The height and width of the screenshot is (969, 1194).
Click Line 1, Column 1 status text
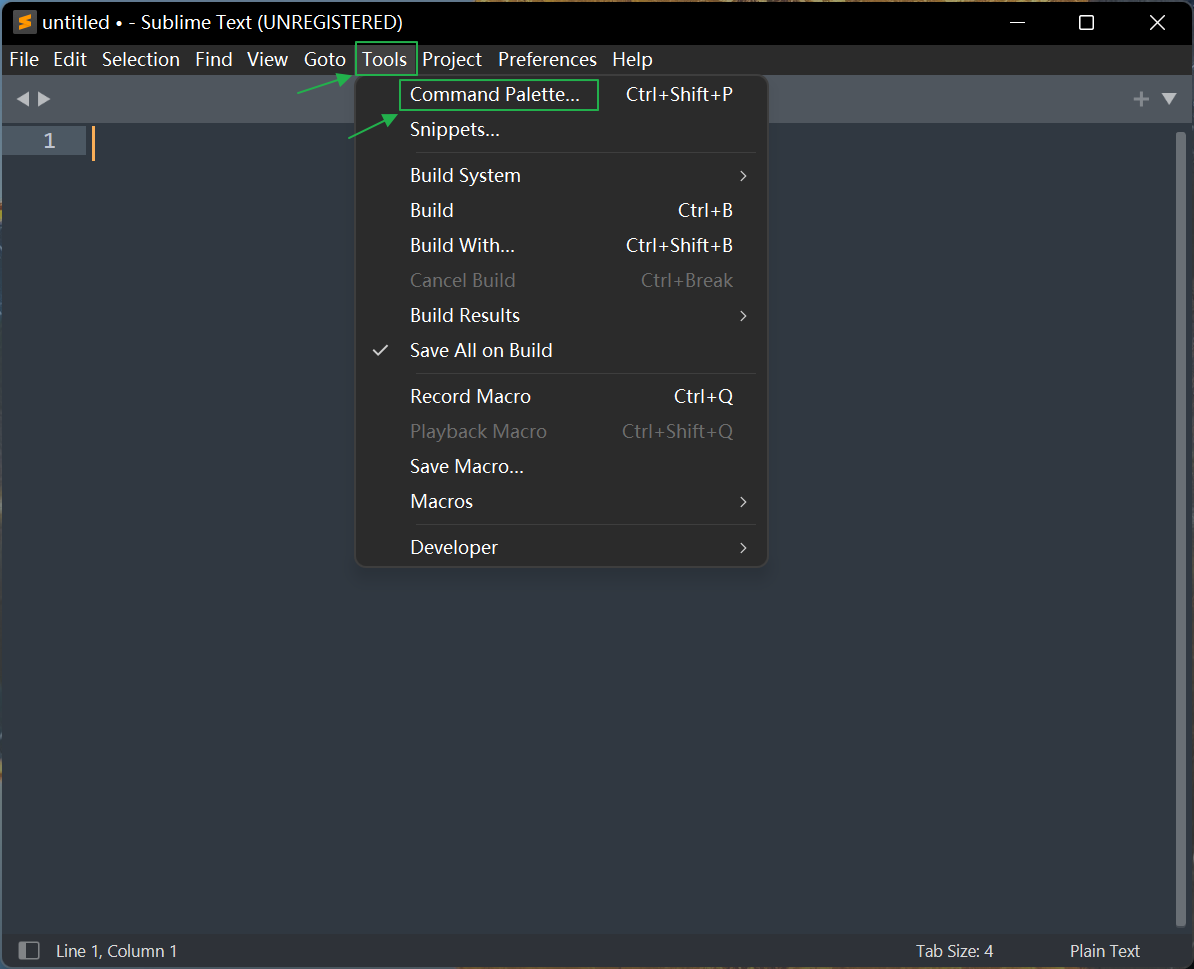coord(117,951)
